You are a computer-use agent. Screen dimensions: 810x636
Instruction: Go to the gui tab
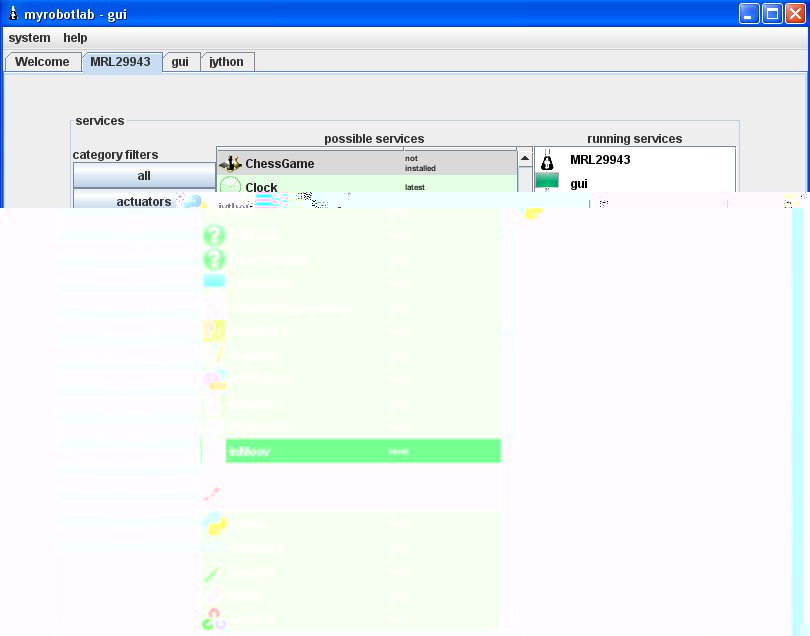pos(180,62)
